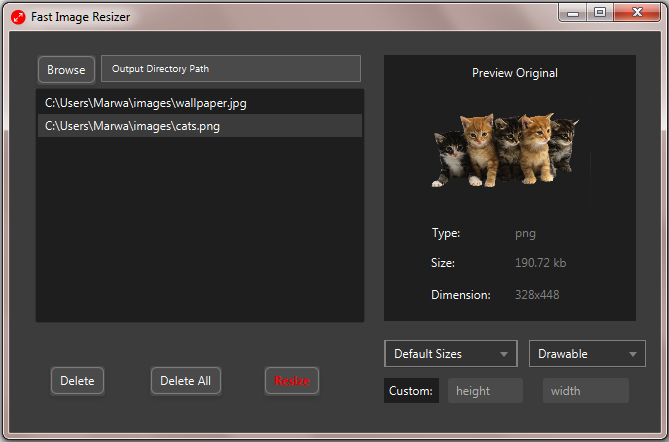Focus the Output Directory Path field

(231, 68)
